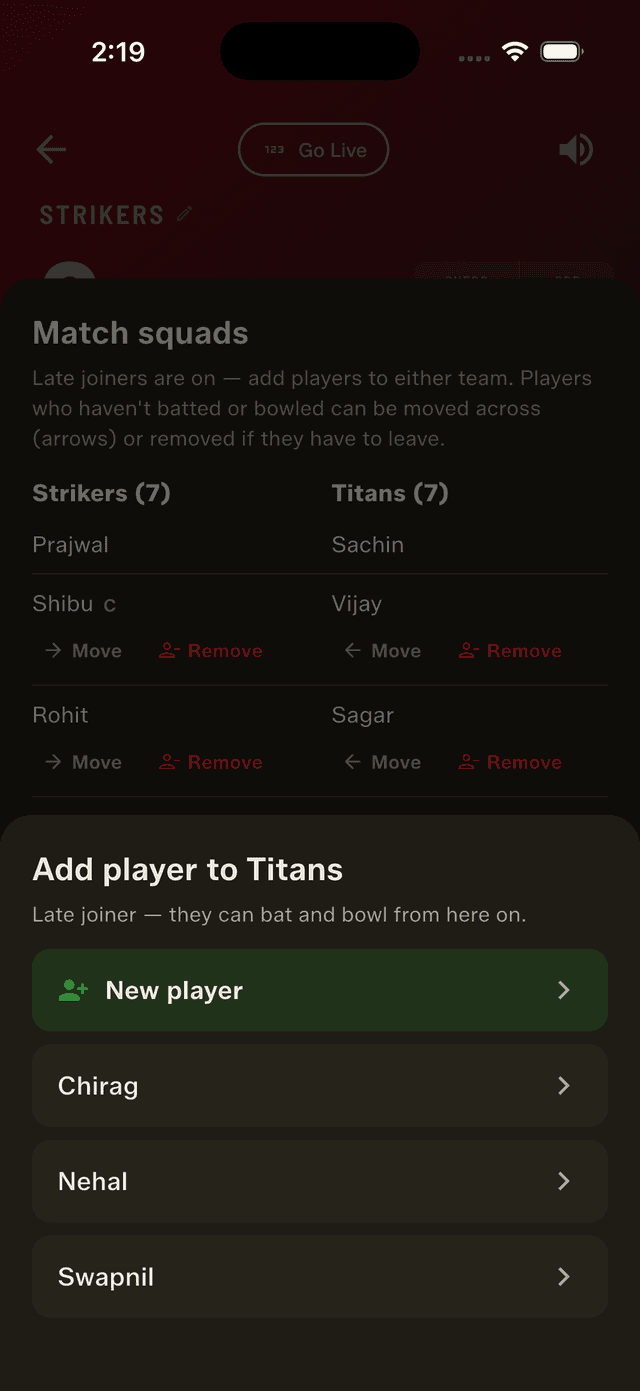Remove Vijay from Titans
The image size is (640, 1391).
tap(510, 651)
